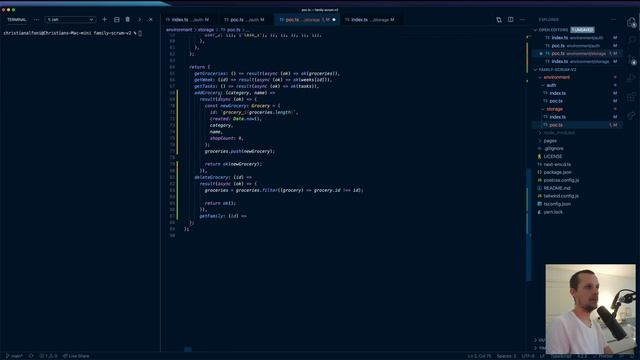Split the terminal panel
The width and height of the screenshot is (640, 360).
point(117,19)
